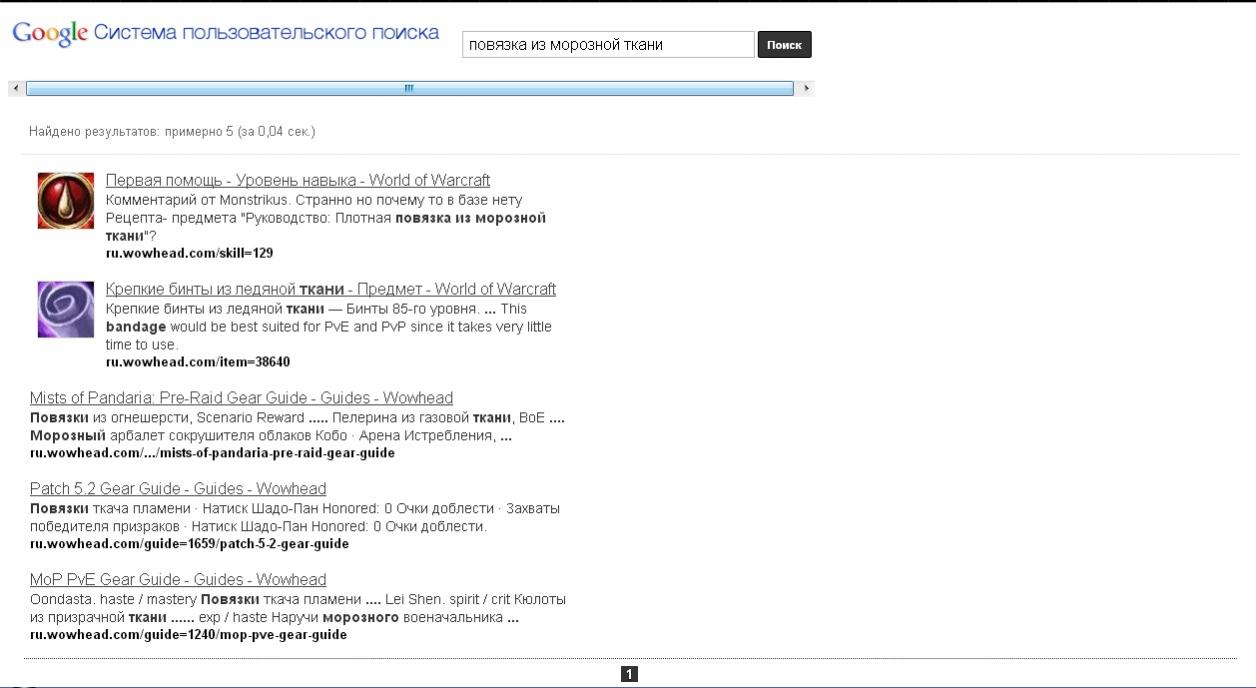Open Mists of Pandaria Pre-Raid Gear Guide
The image size is (1256, 688).
pyautogui.click(x=241, y=398)
